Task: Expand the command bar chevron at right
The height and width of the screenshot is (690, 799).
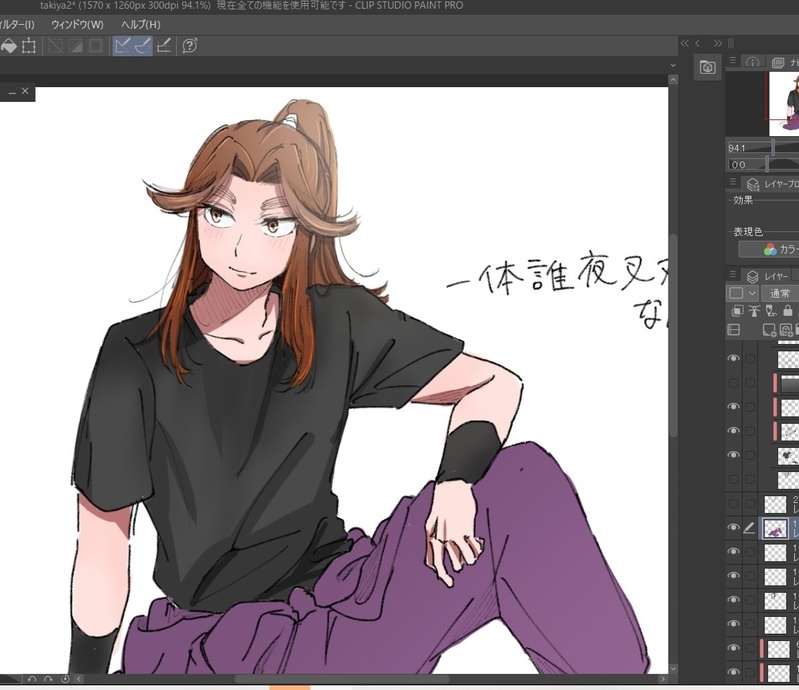Action: 673,65
